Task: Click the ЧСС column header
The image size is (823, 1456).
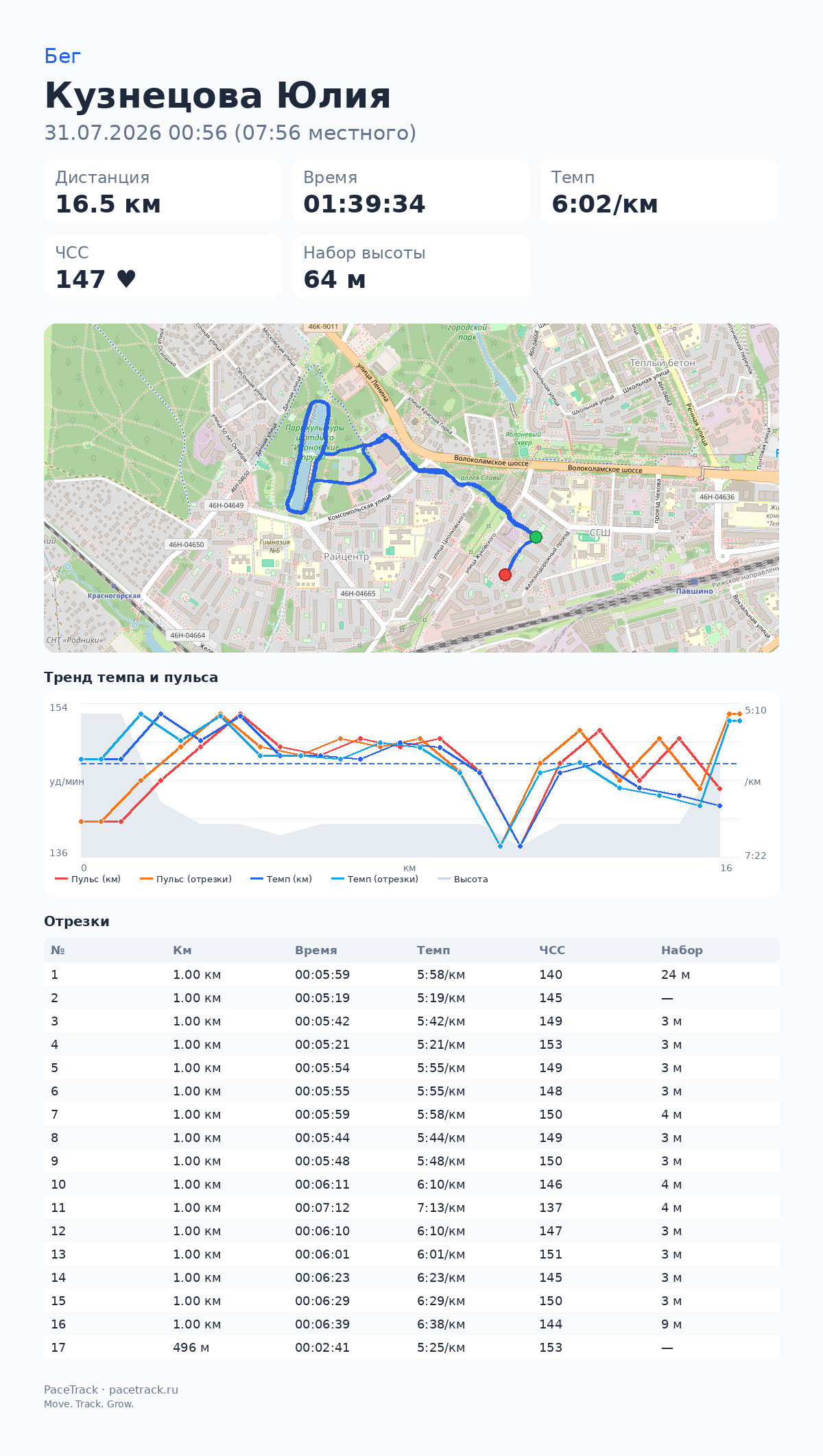Action: click(552, 950)
